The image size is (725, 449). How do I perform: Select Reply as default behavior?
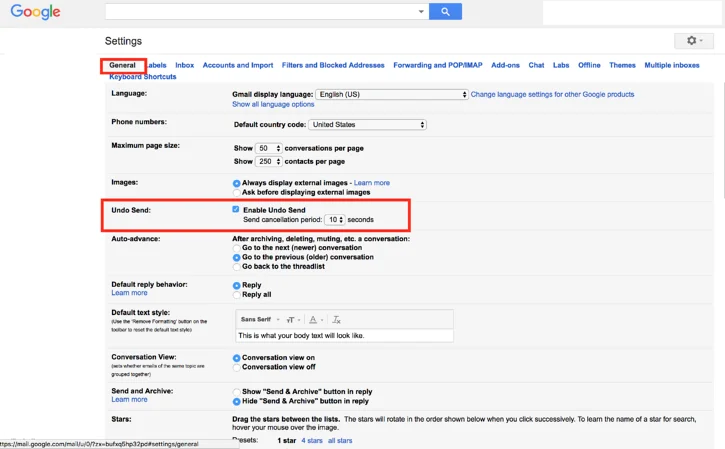point(236,285)
